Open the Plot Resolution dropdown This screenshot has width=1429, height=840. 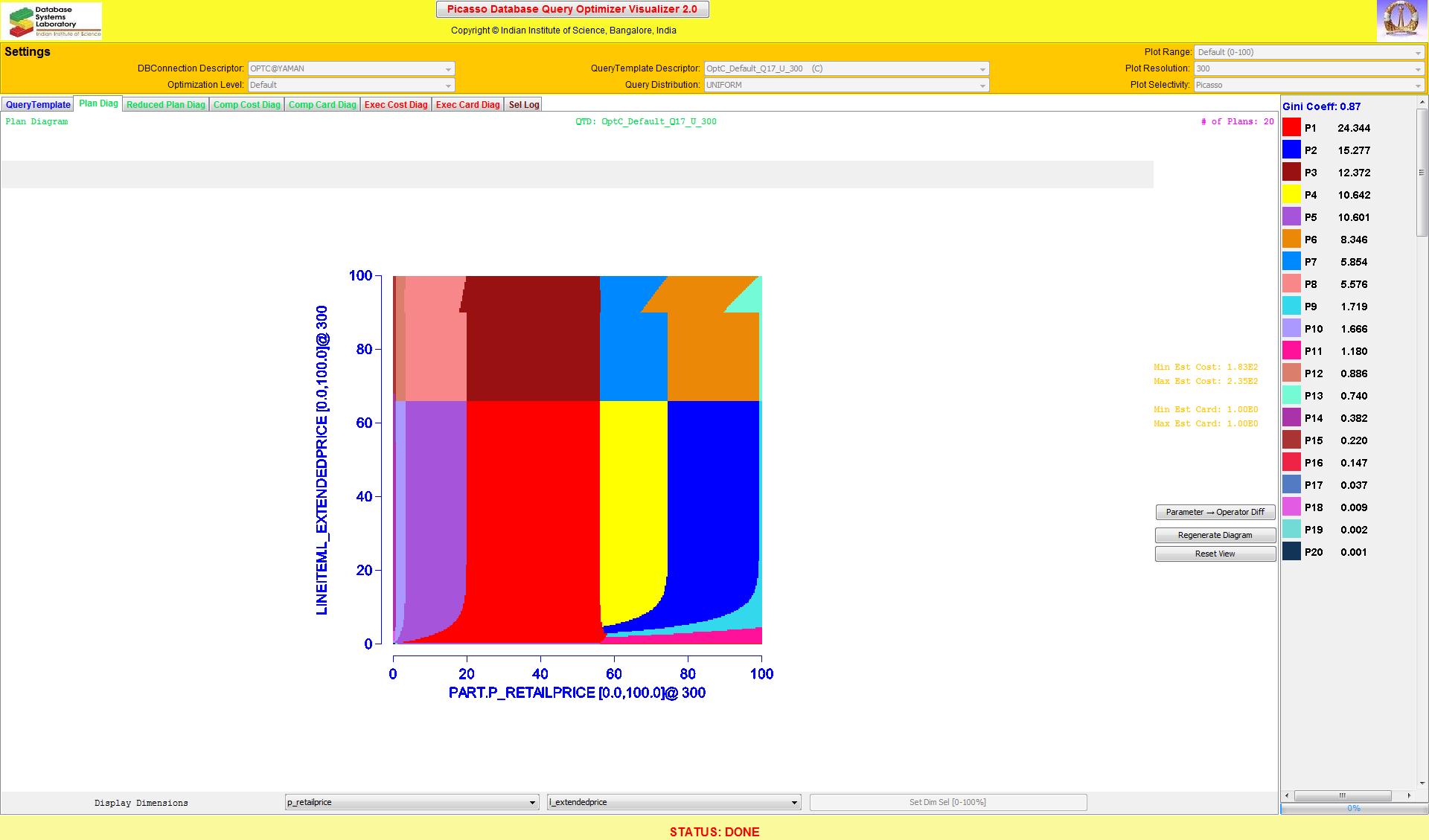pyautogui.click(x=1309, y=68)
